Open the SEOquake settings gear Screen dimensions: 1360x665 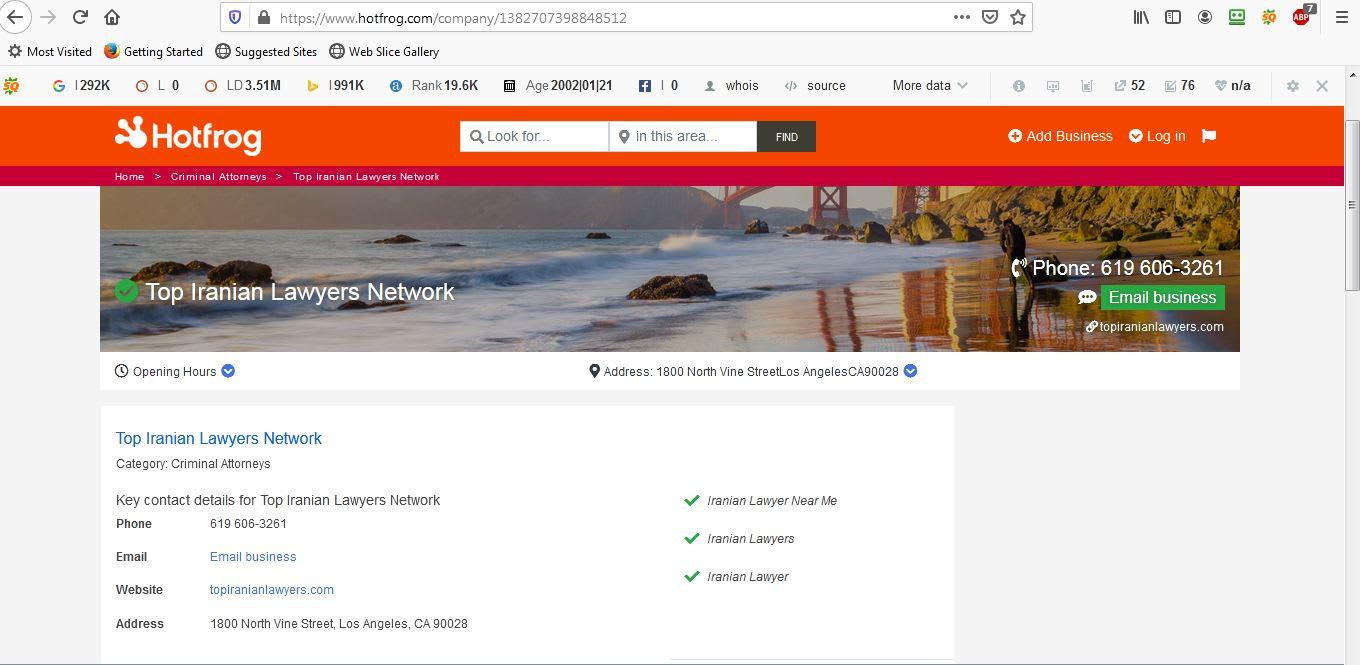pyautogui.click(x=1292, y=85)
